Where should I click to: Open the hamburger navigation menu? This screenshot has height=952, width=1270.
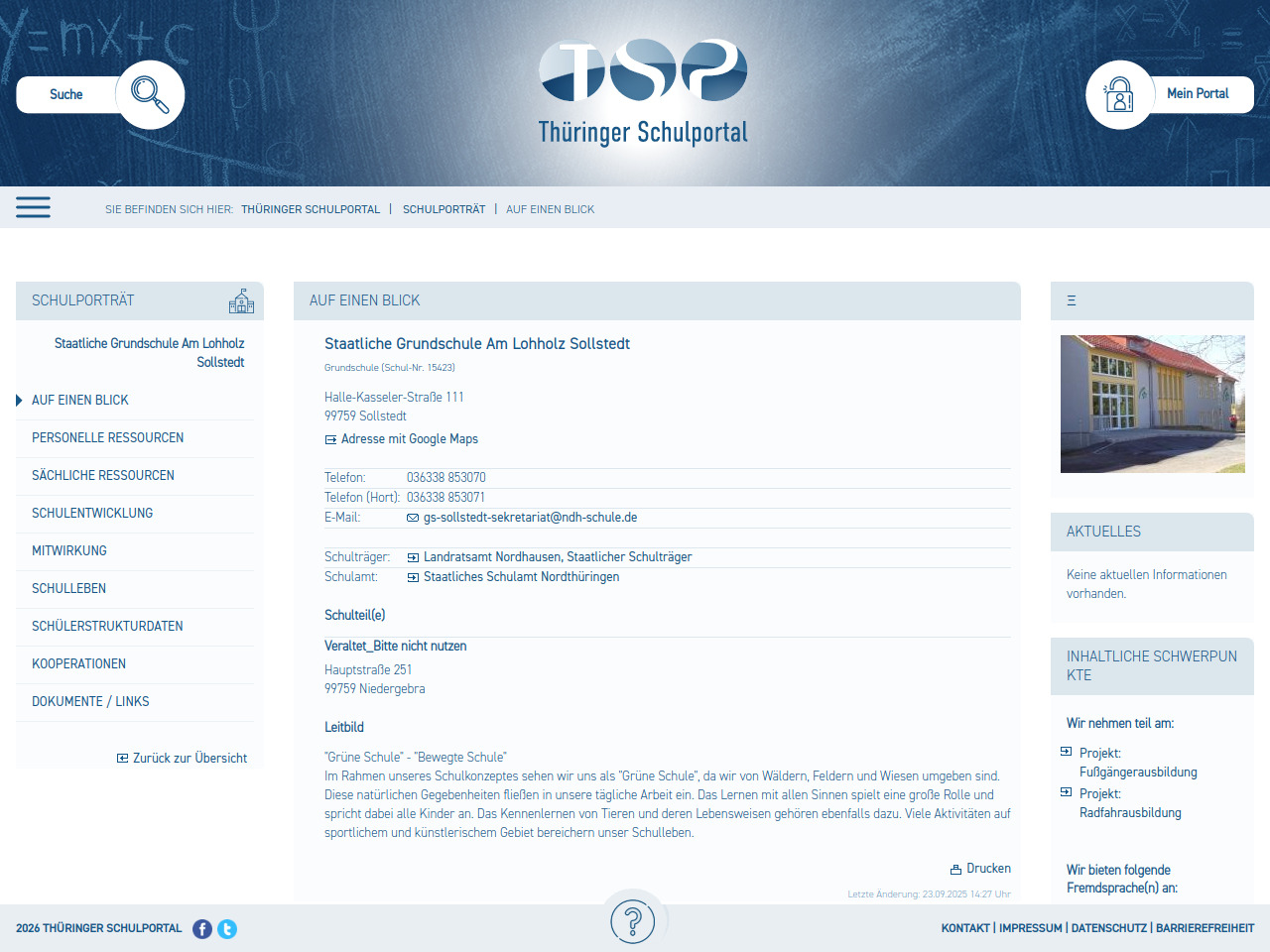click(33, 207)
